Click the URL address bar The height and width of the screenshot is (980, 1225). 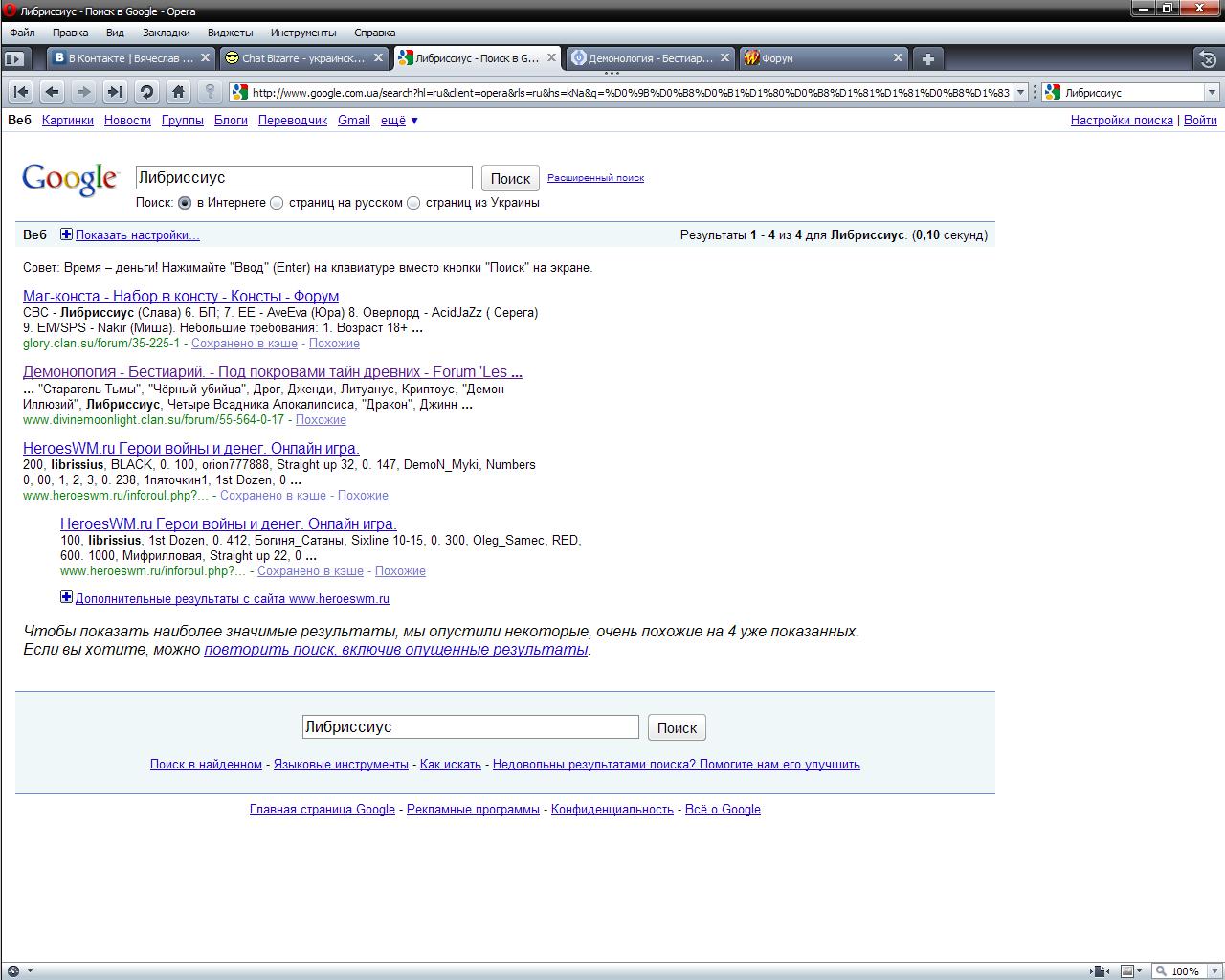point(630,93)
